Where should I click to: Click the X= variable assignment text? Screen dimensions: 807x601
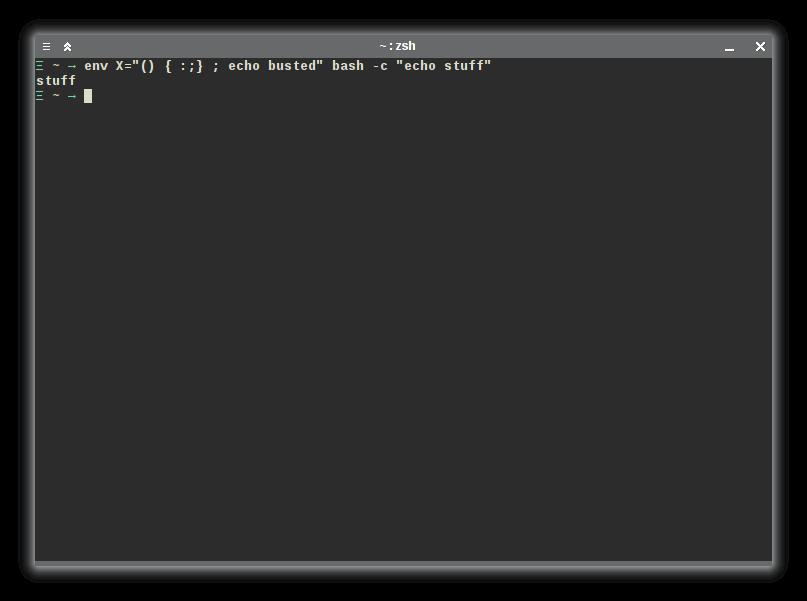pos(124,66)
